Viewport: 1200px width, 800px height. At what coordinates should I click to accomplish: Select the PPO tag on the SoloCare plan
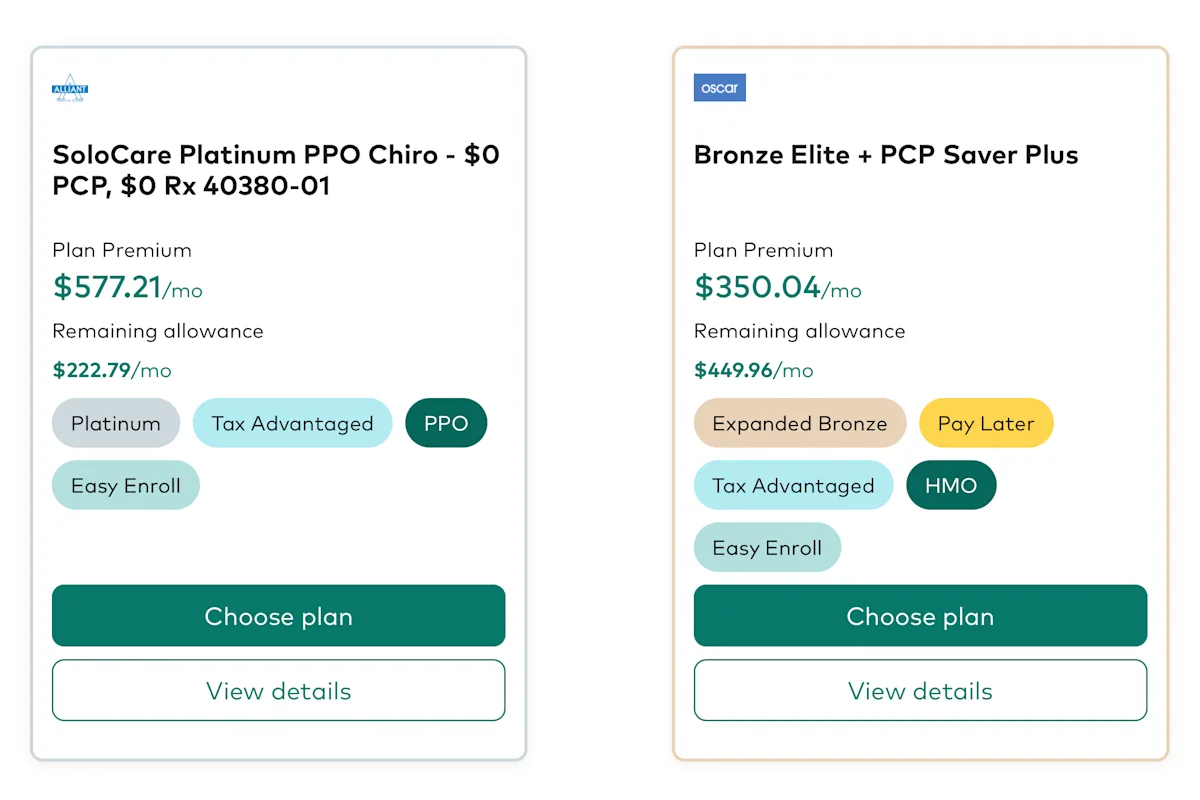(446, 423)
